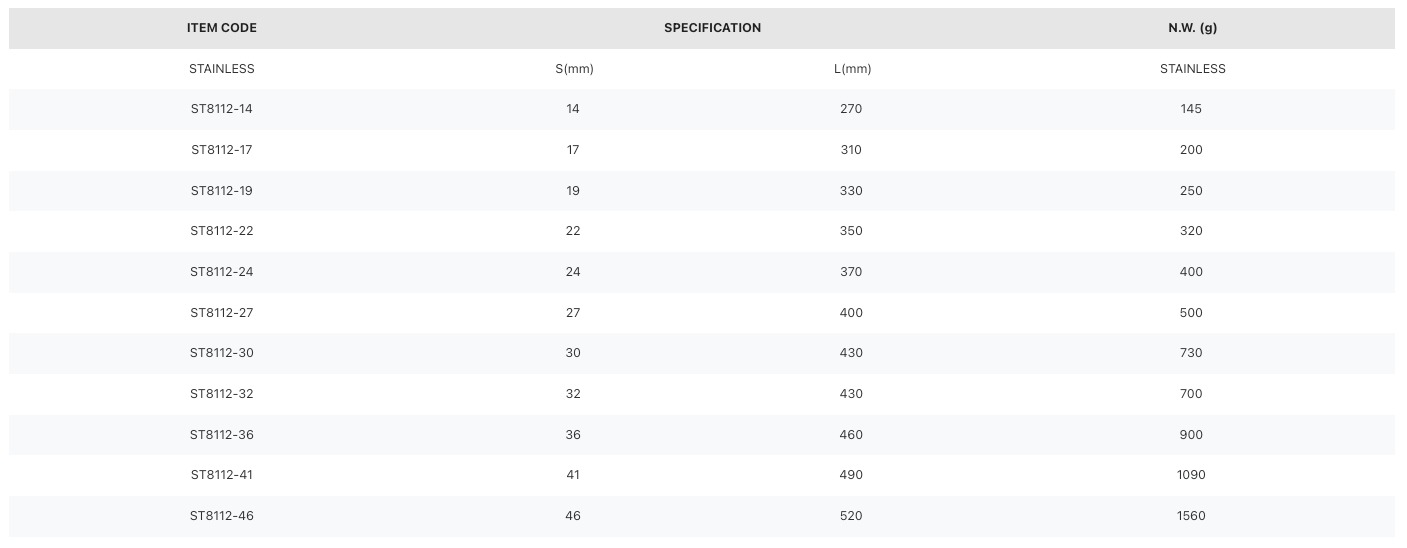Click the ITEM CODE column header

coord(222,28)
